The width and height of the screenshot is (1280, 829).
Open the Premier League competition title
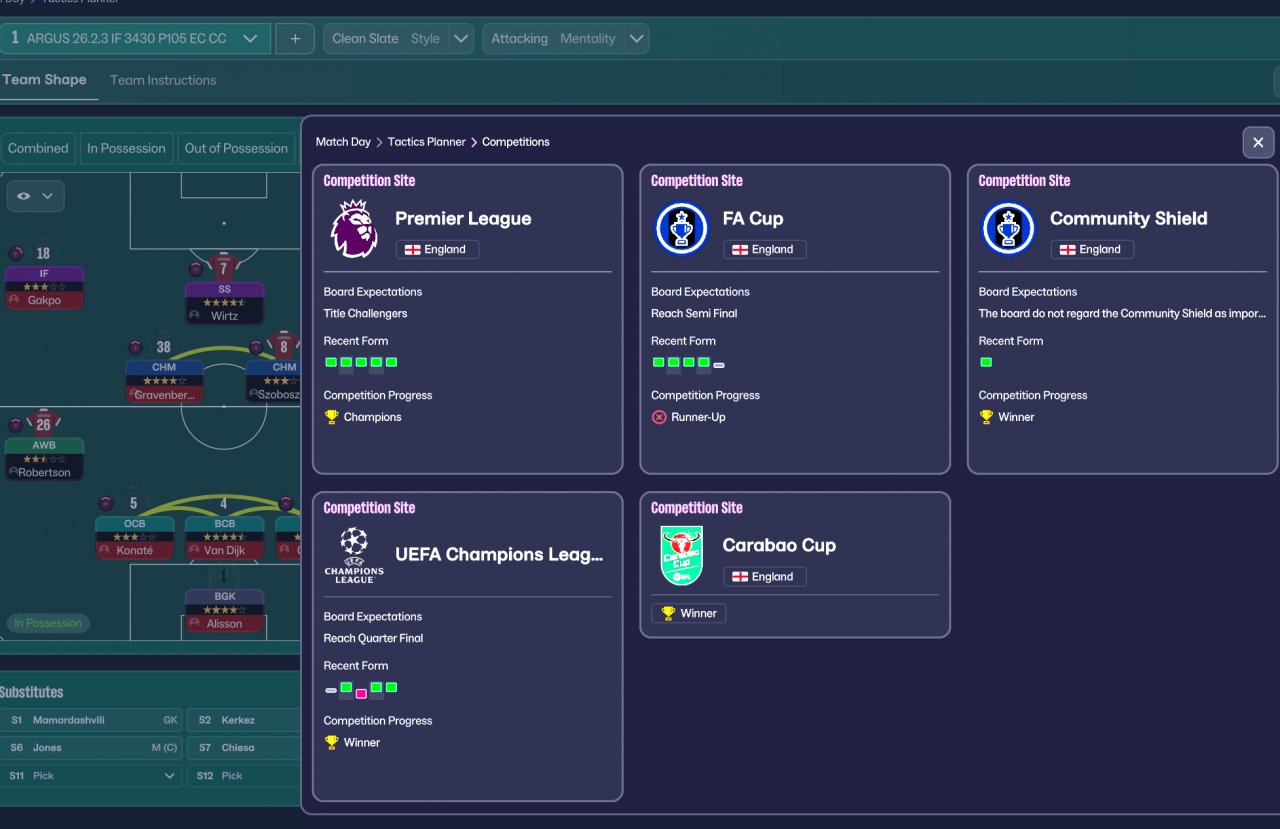tap(463, 219)
